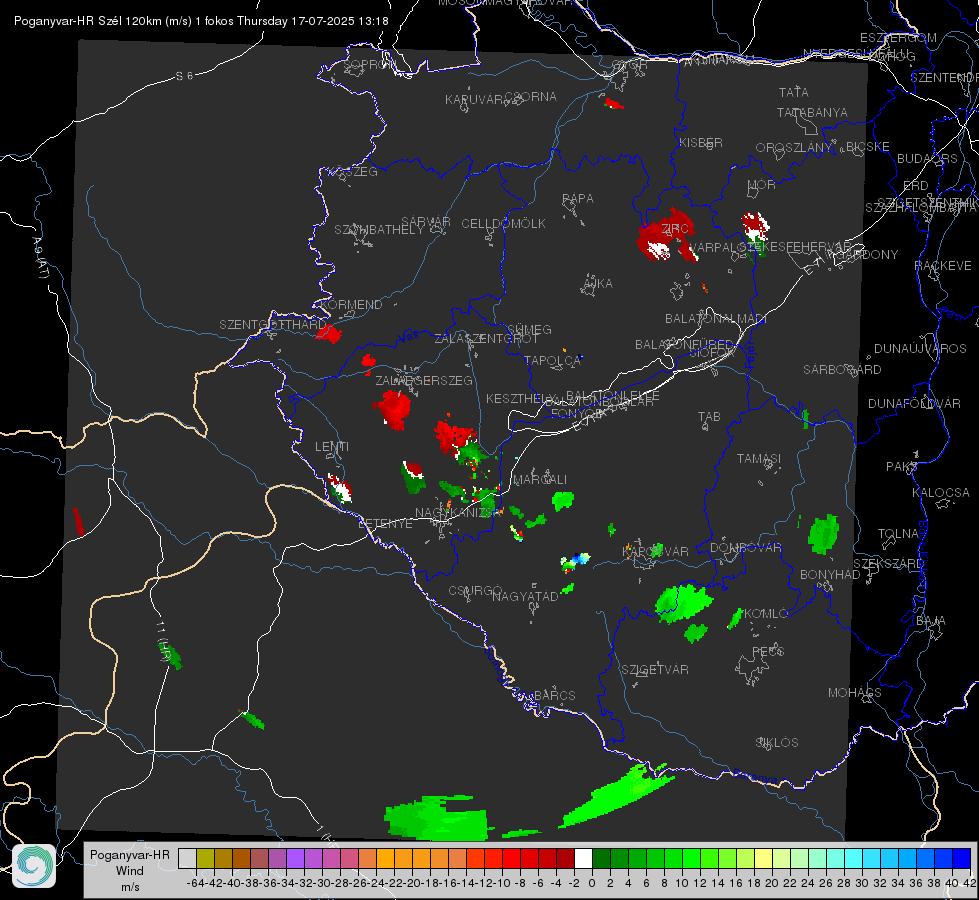Select the BONYHÁD city label

pyautogui.click(x=830, y=575)
